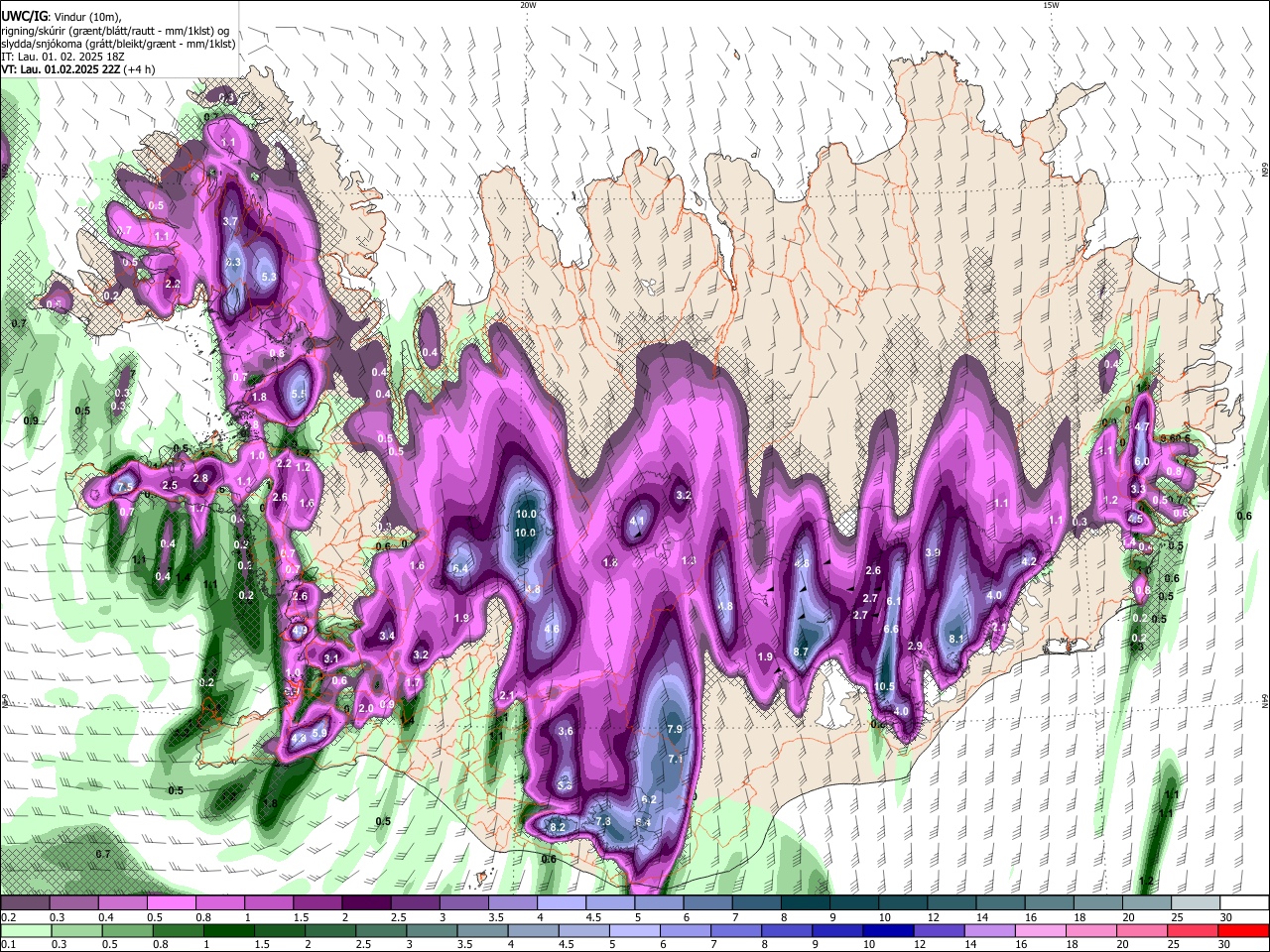
Task: Click the 5.3 precipitation value
Action: coord(268,277)
